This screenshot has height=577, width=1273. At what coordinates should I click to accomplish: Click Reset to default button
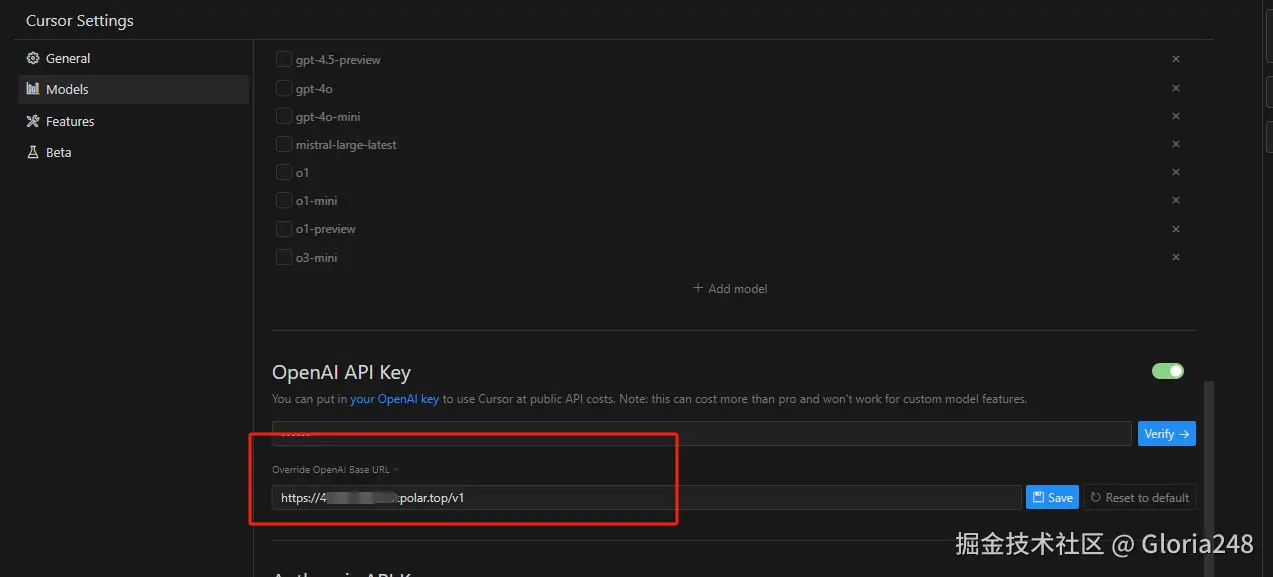pos(1139,497)
